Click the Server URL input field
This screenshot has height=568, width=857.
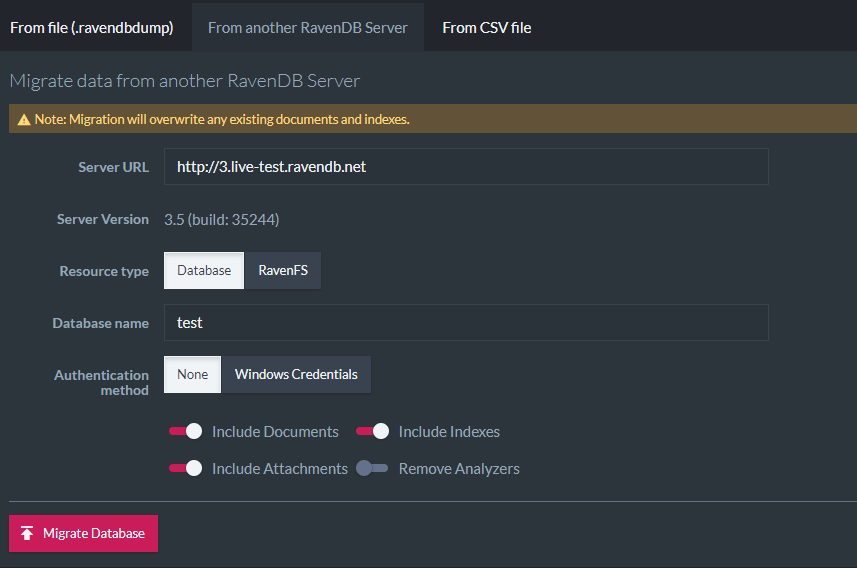coord(466,167)
